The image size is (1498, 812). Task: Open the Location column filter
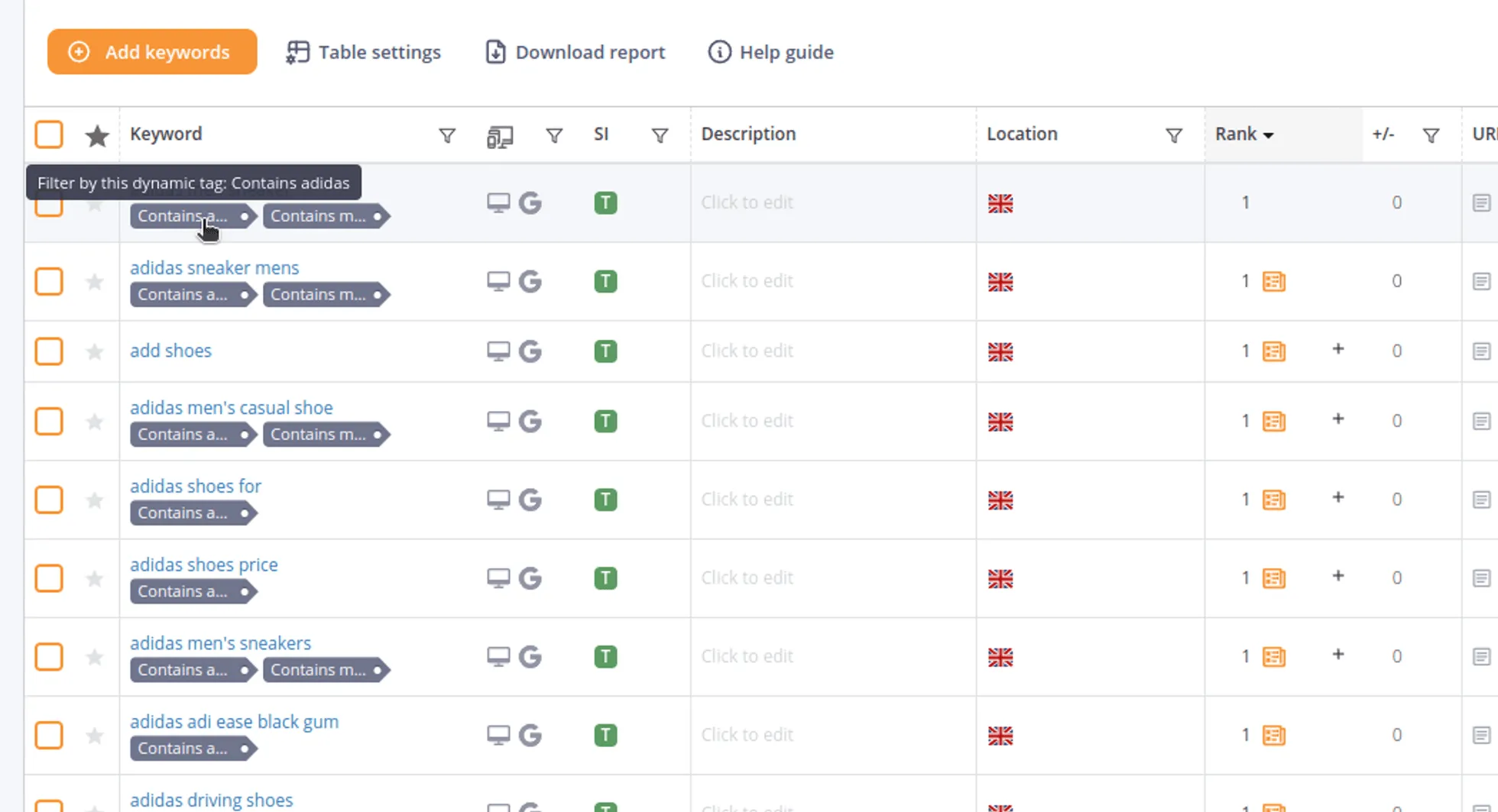click(x=1174, y=136)
